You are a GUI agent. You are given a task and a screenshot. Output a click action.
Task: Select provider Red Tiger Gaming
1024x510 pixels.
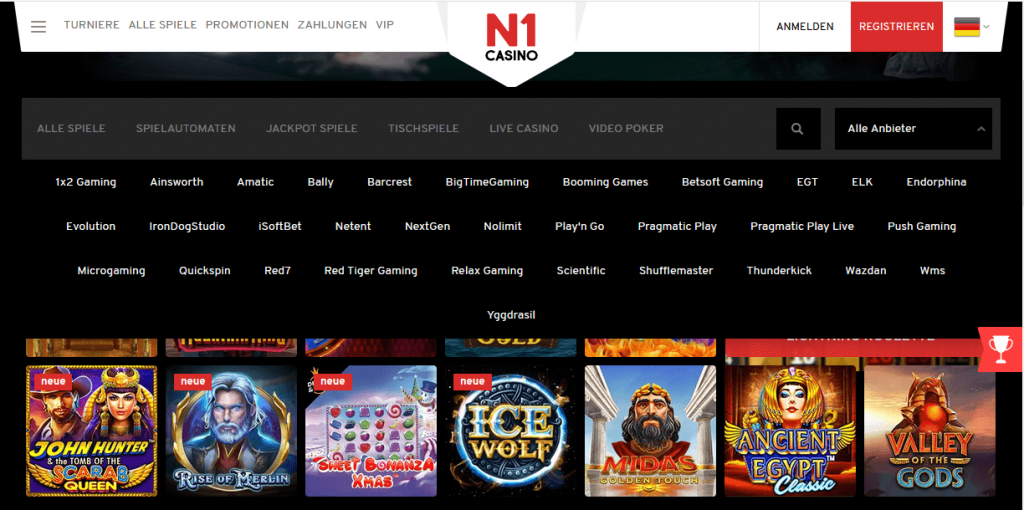(371, 270)
